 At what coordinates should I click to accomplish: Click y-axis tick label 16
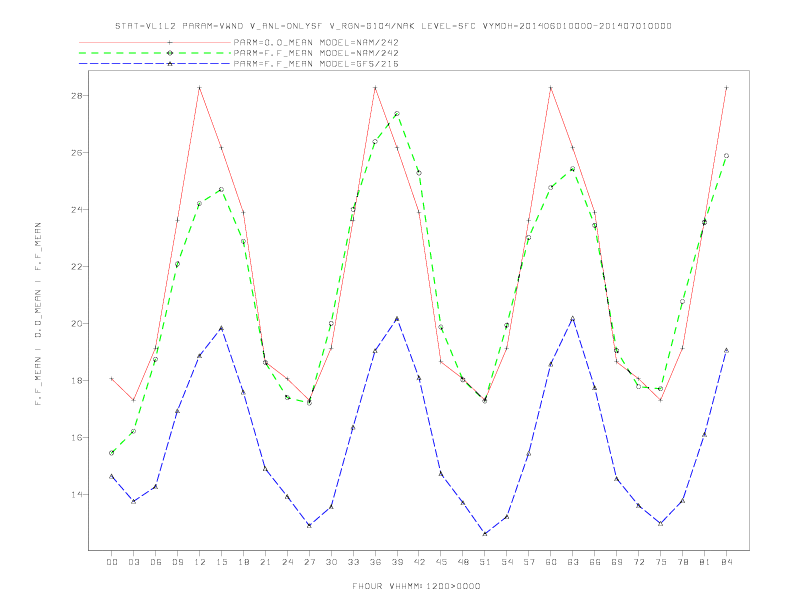tap(77, 438)
